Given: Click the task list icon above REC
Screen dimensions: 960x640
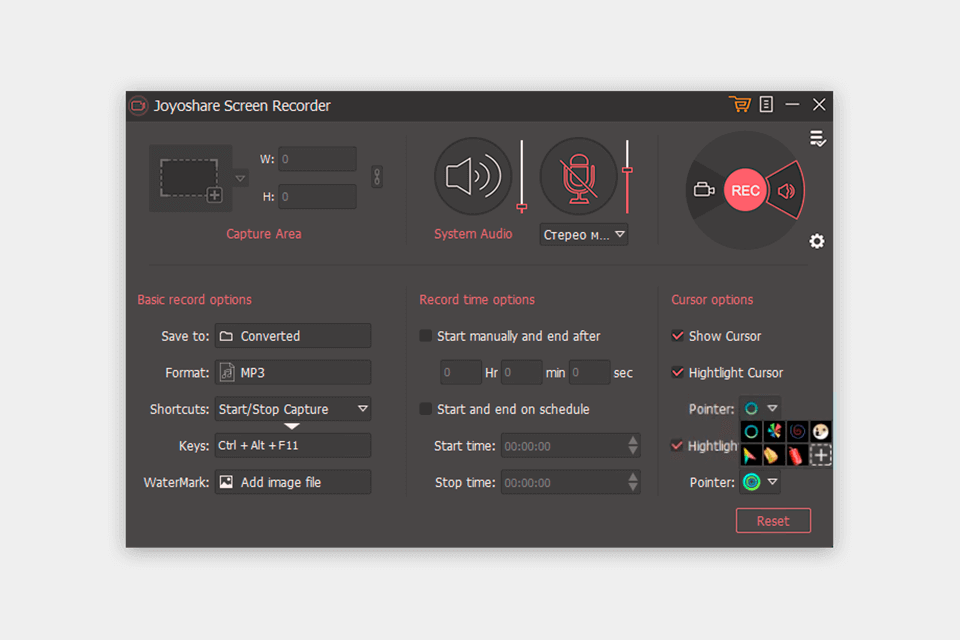Looking at the screenshot, I should (817, 139).
